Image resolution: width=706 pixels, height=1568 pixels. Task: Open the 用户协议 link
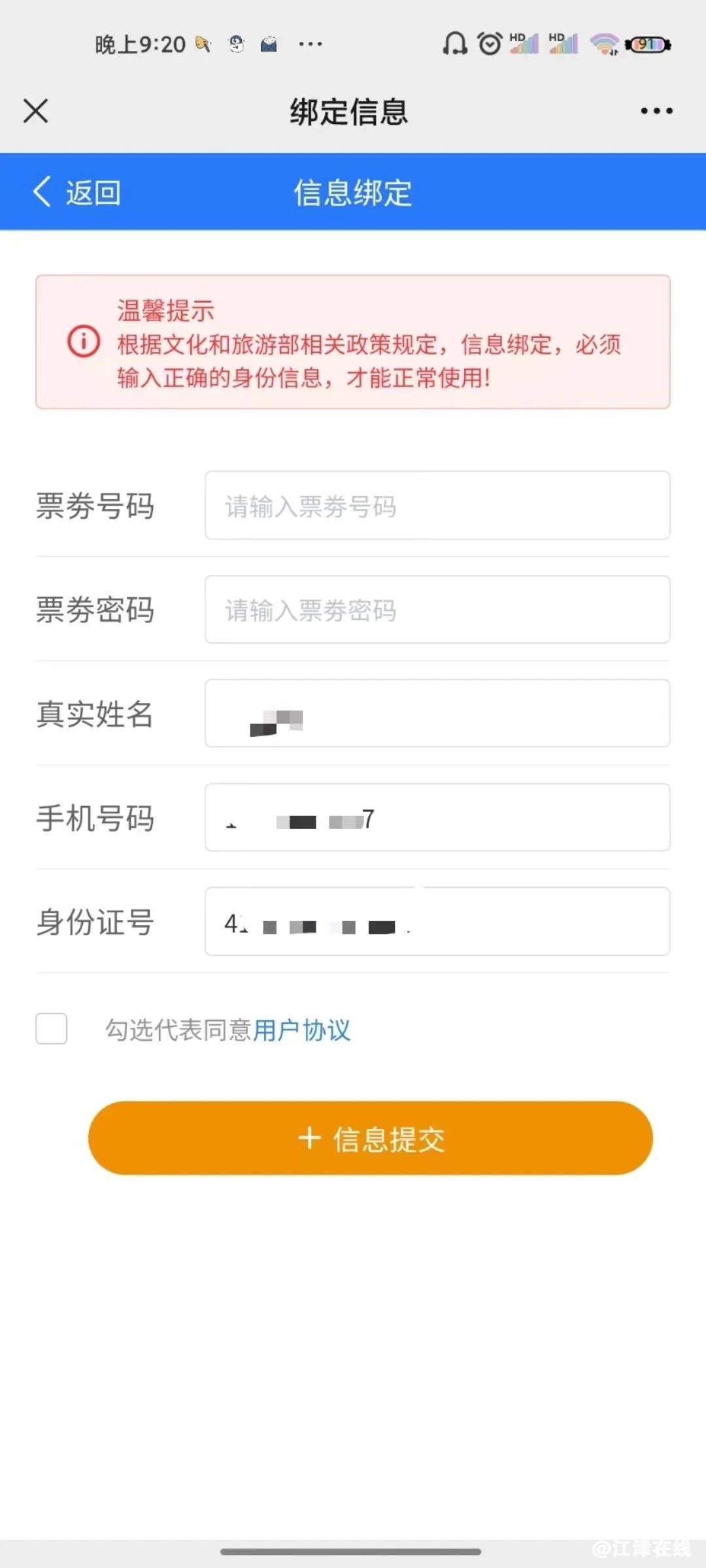point(301,1030)
